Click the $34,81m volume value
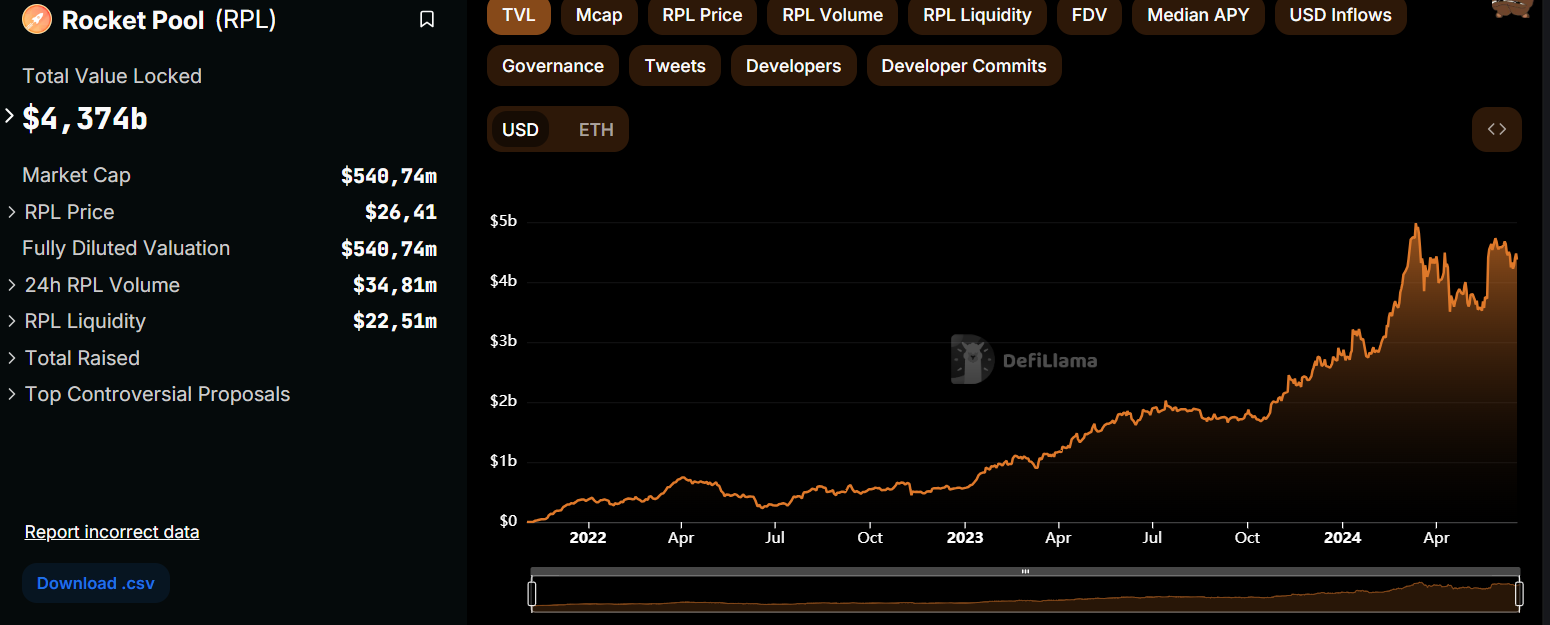 (395, 285)
